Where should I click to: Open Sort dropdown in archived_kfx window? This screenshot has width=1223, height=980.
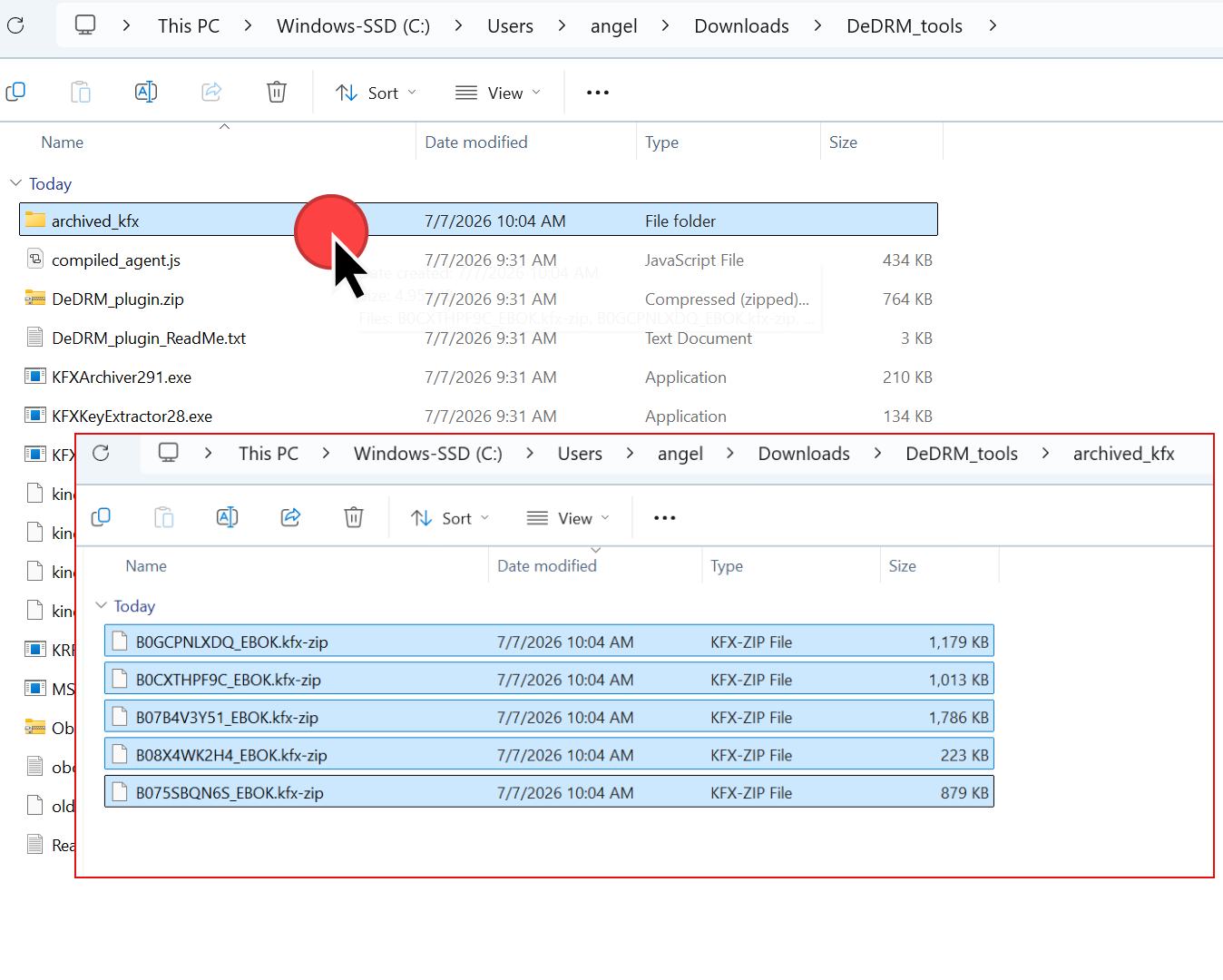pos(450,518)
